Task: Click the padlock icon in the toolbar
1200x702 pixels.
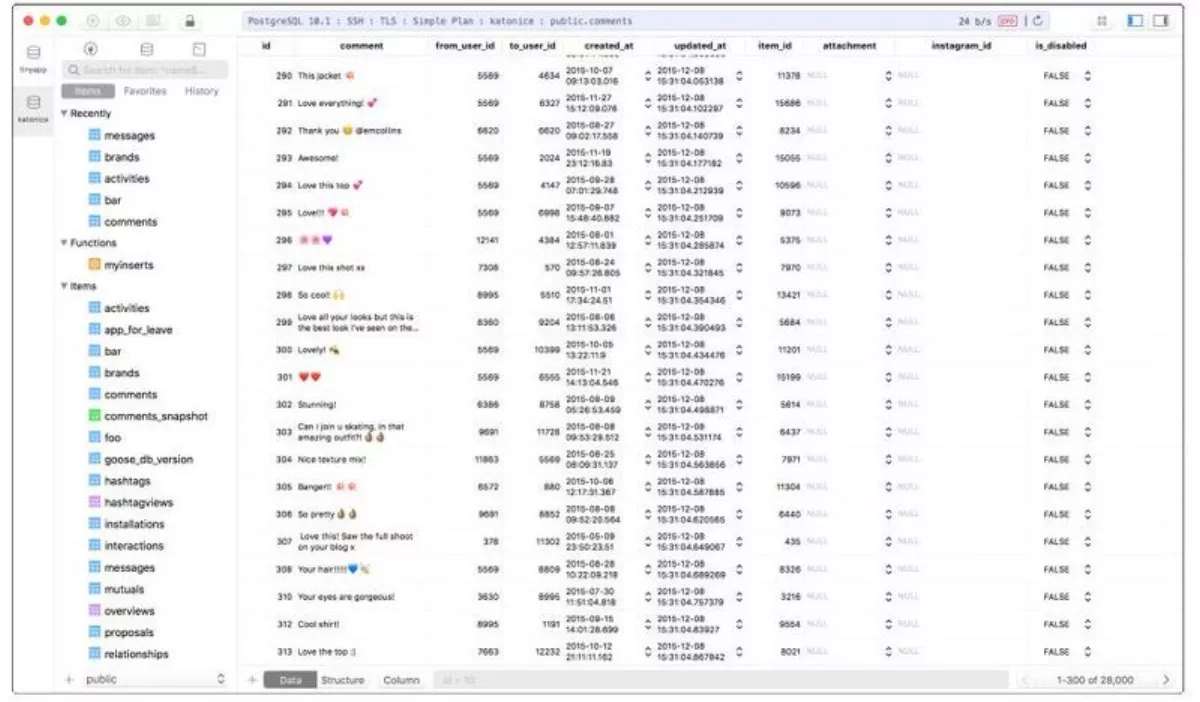Action: [x=190, y=20]
